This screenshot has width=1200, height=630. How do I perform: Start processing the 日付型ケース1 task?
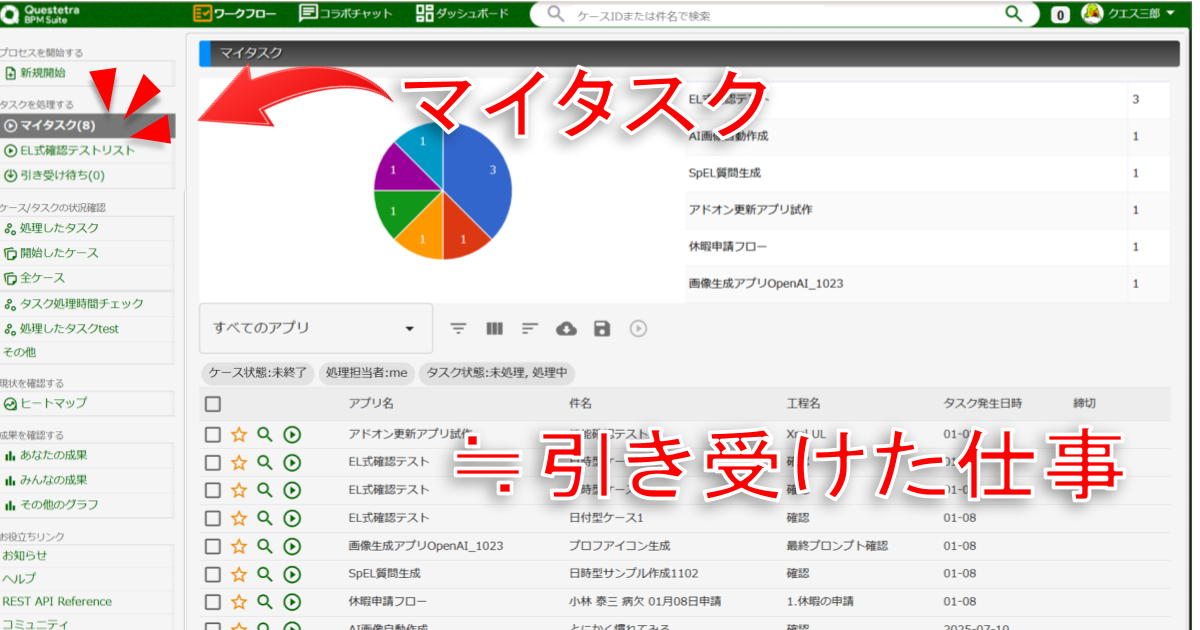tap(292, 518)
